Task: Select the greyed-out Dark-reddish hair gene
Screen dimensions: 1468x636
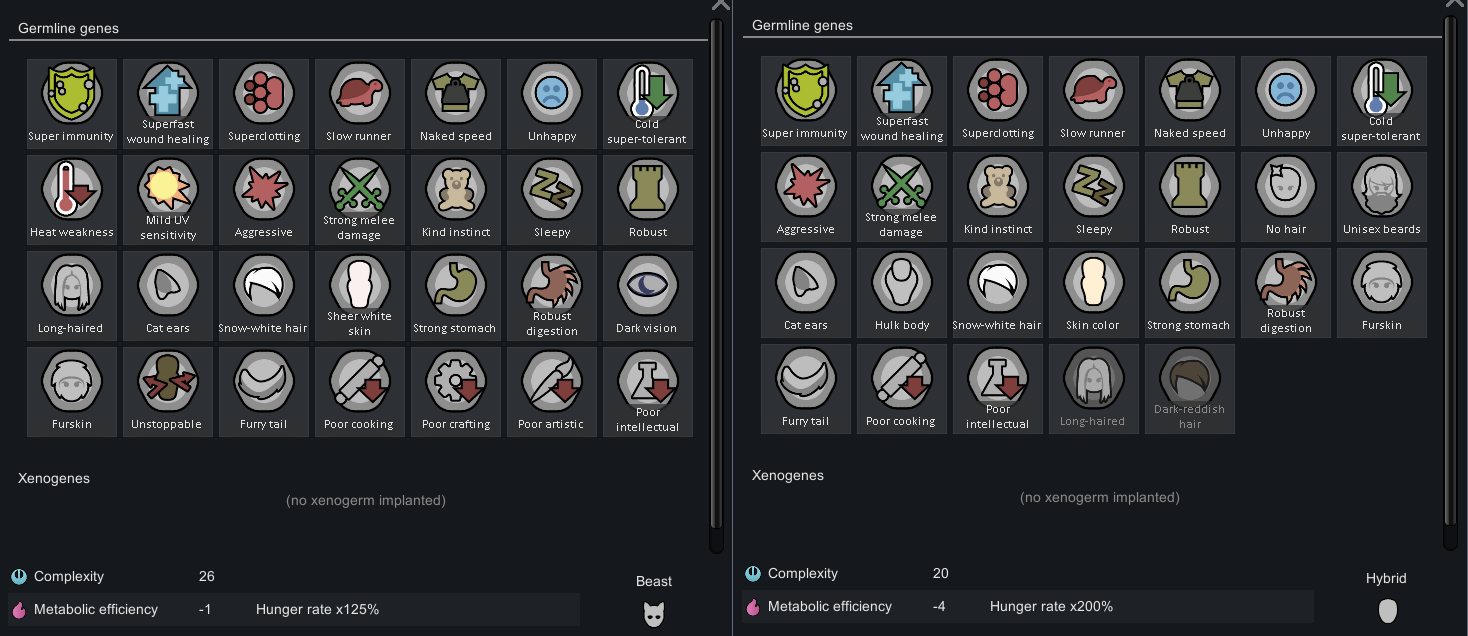Action: click(x=1190, y=389)
